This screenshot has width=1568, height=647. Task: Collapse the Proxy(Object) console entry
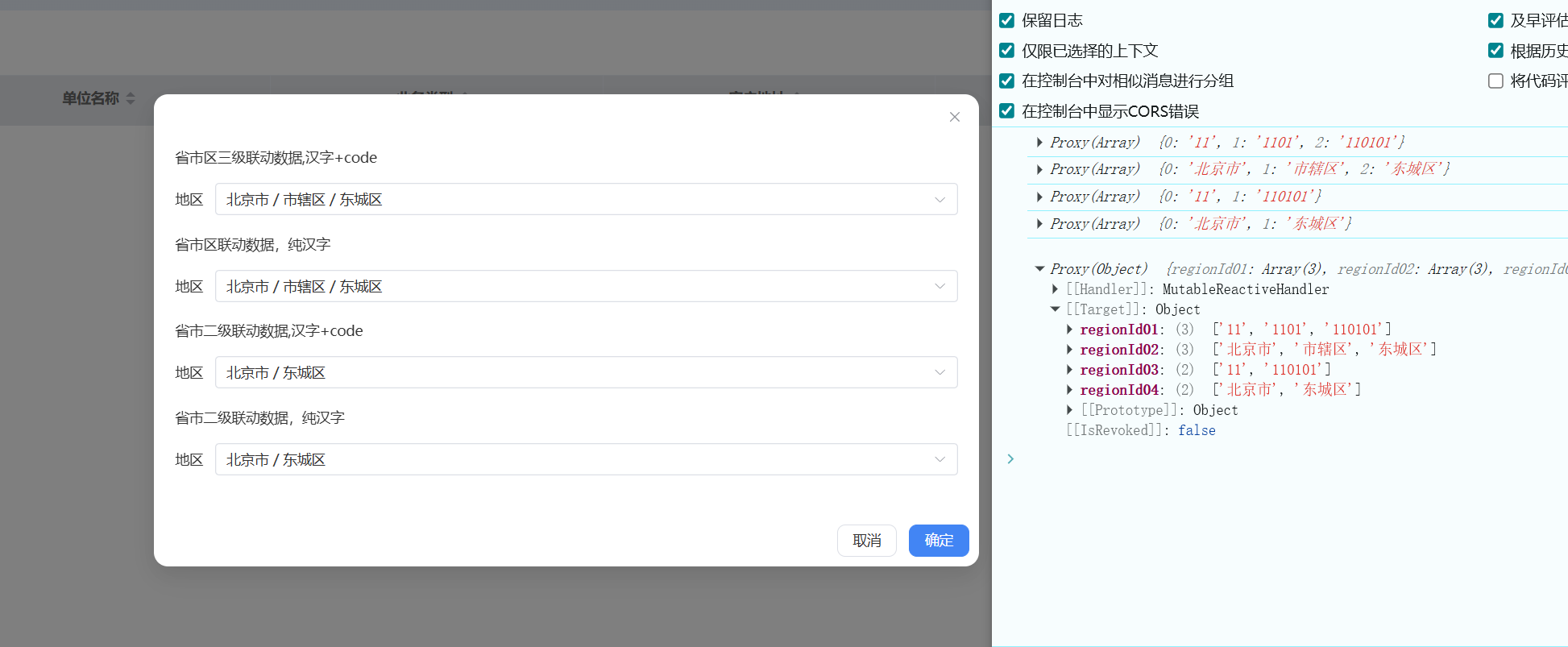(1039, 269)
